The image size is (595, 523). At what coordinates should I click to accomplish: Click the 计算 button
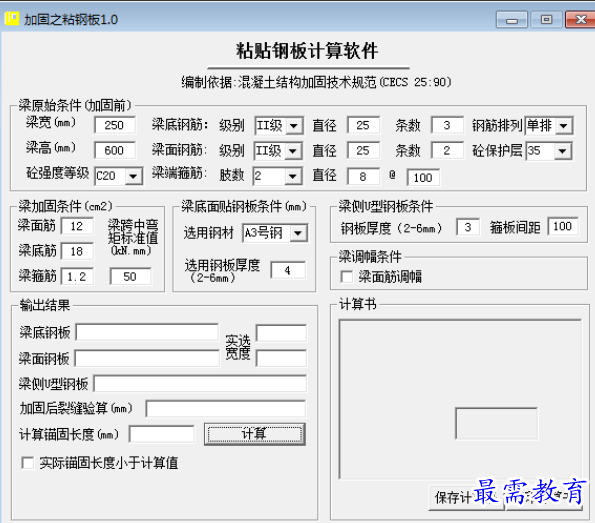point(255,434)
